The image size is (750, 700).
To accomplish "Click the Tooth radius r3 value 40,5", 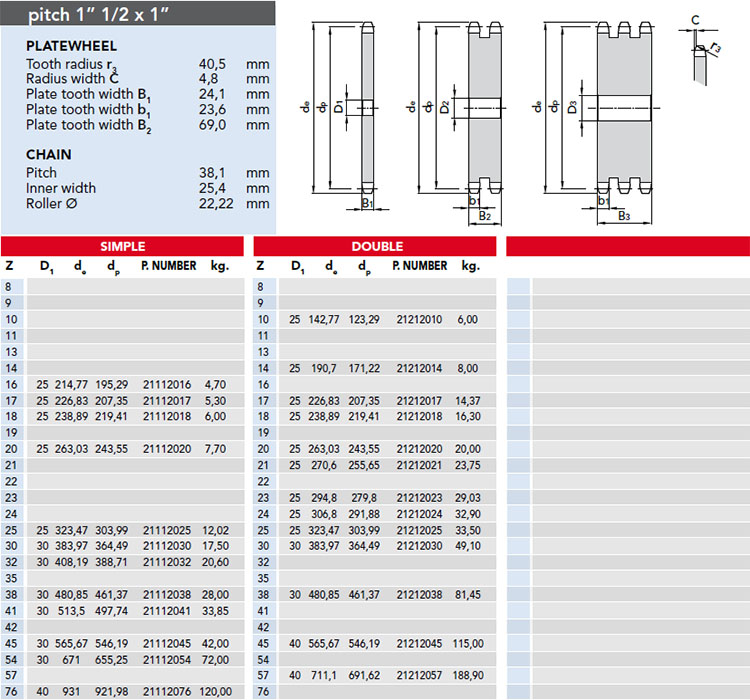I will 212,64.
